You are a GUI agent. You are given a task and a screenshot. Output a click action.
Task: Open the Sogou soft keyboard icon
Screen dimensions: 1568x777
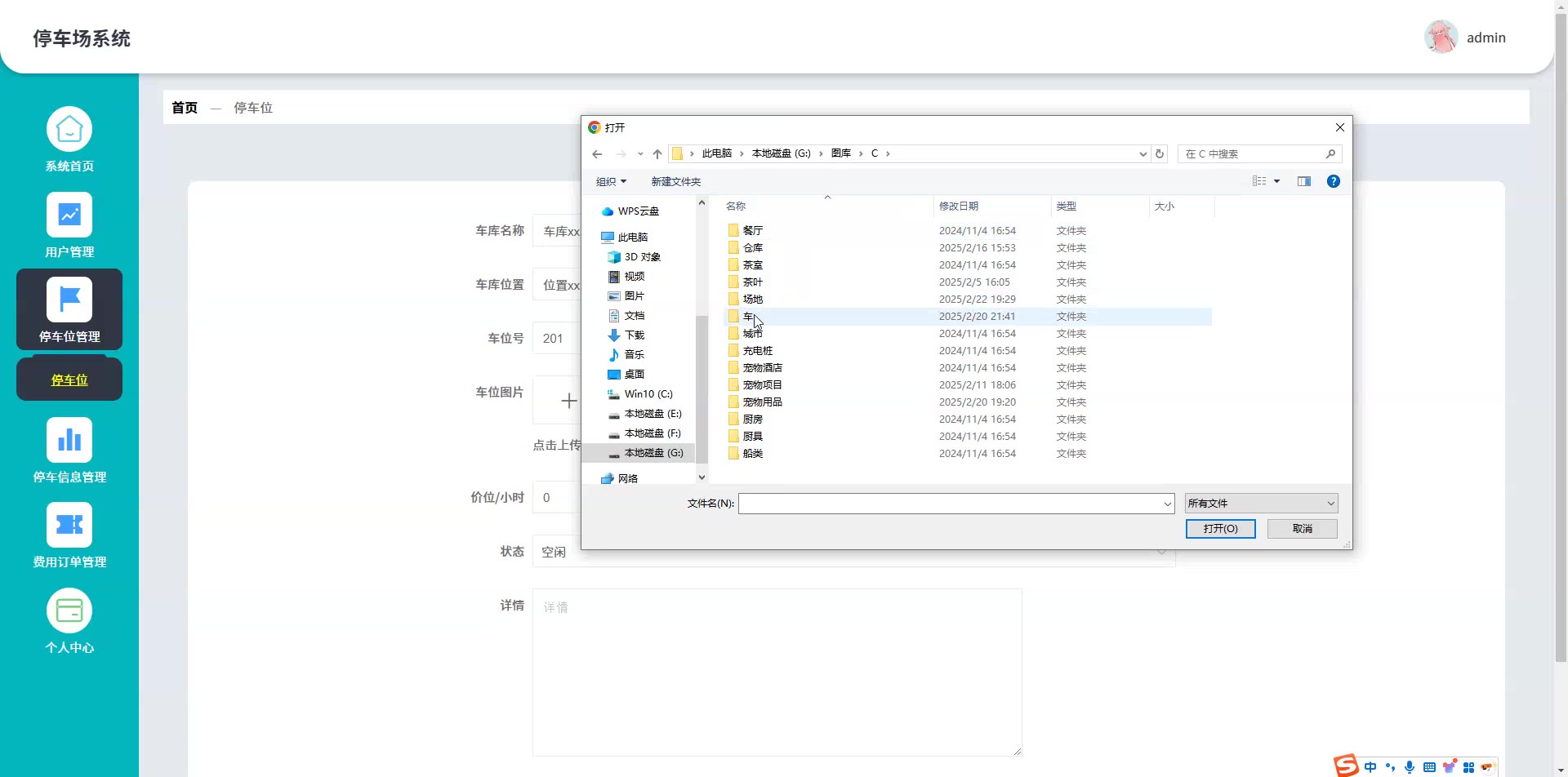coord(1429,767)
